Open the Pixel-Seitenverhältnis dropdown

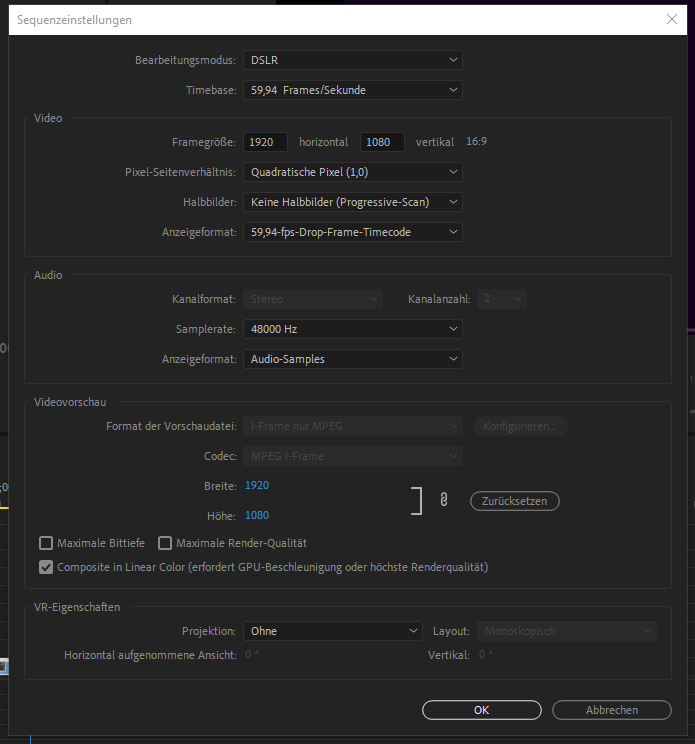pos(352,172)
